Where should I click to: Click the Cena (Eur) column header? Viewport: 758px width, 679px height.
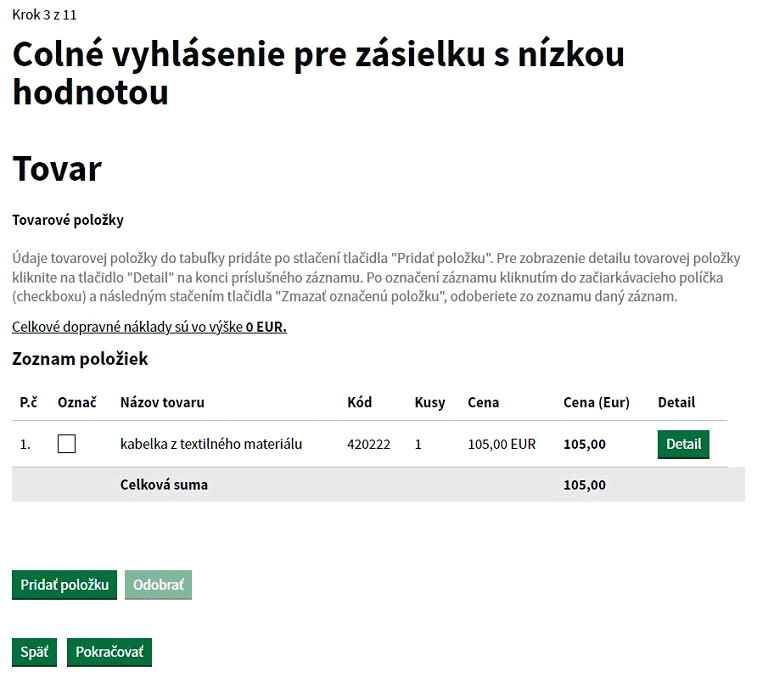597,403
